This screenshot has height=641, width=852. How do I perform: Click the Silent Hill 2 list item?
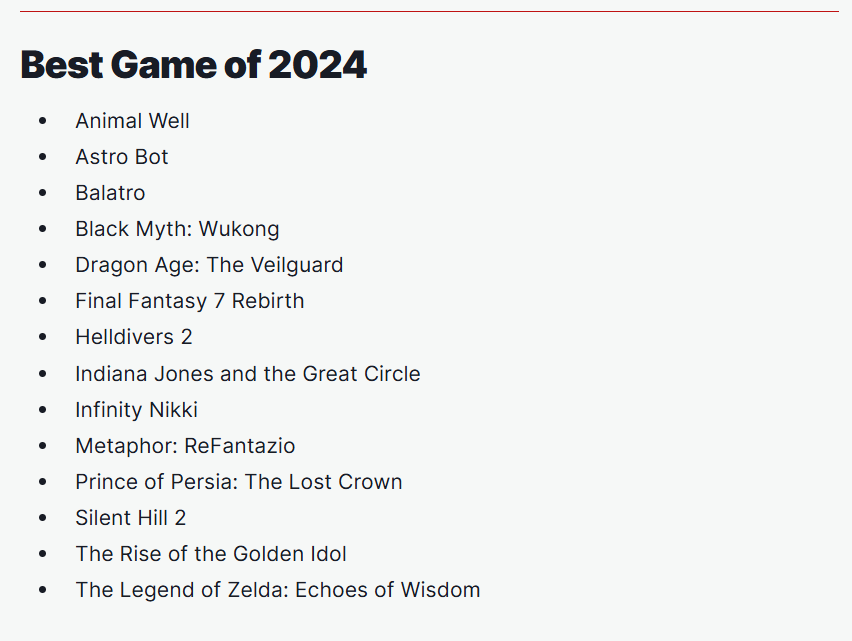[130, 518]
